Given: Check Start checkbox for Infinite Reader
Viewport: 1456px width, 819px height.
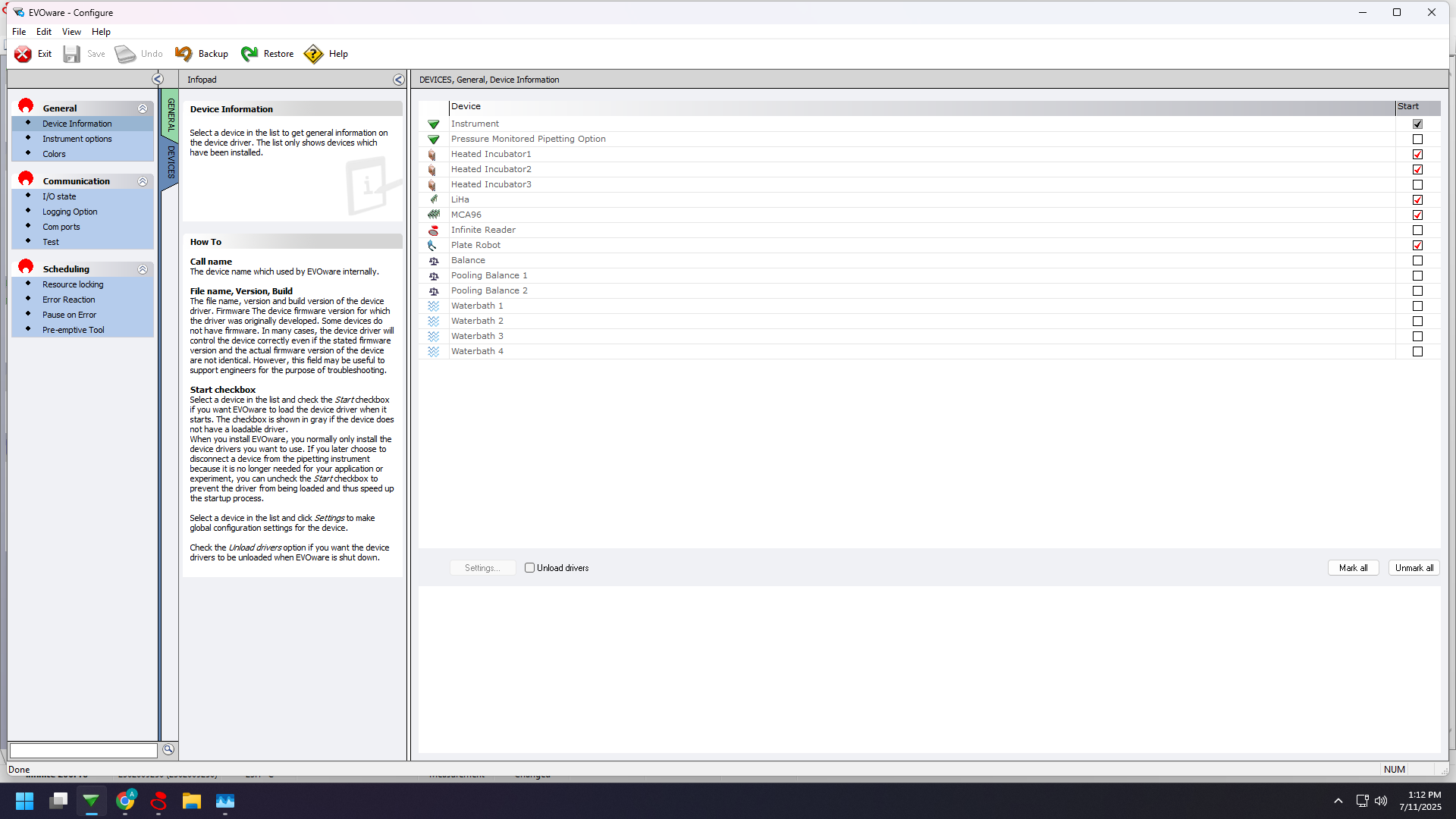Looking at the screenshot, I should (1417, 231).
